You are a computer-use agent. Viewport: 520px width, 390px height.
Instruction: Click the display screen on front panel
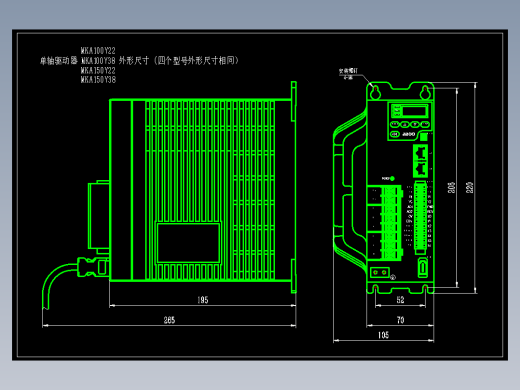[414, 111]
